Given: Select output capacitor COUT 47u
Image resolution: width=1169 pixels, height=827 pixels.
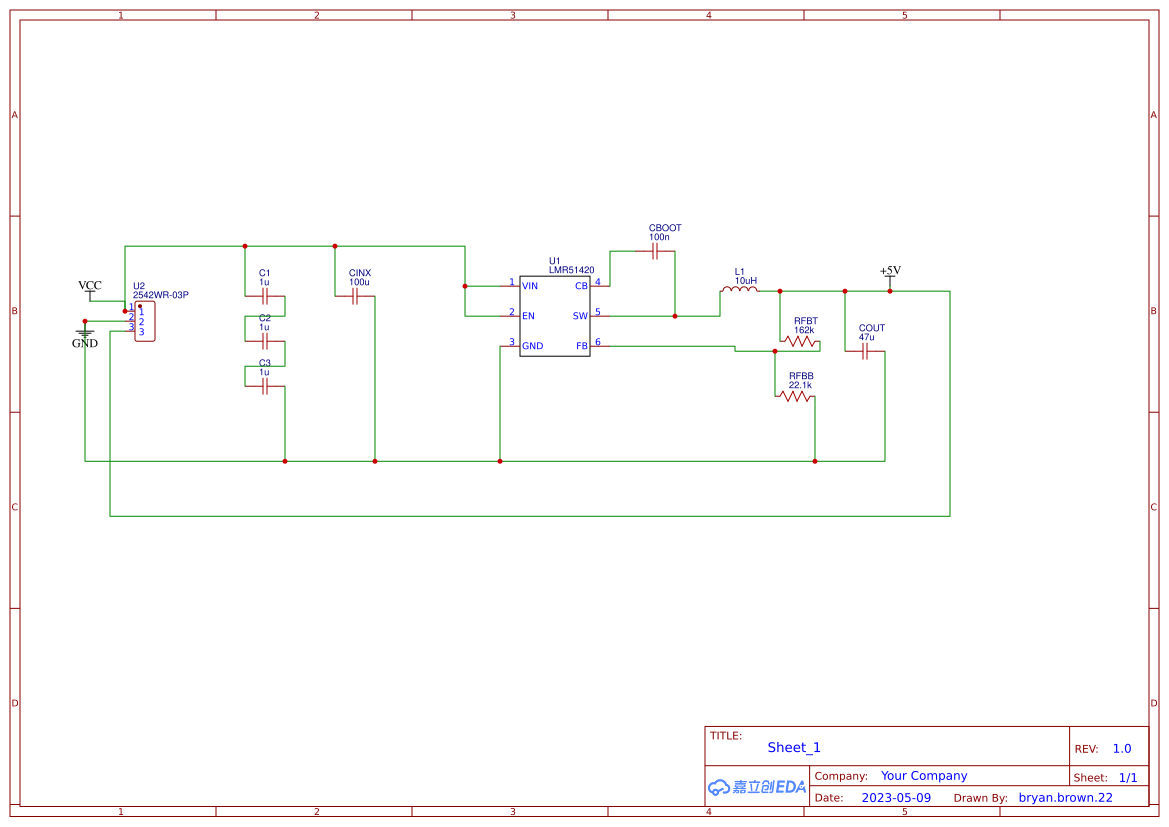Looking at the screenshot, I should [866, 352].
